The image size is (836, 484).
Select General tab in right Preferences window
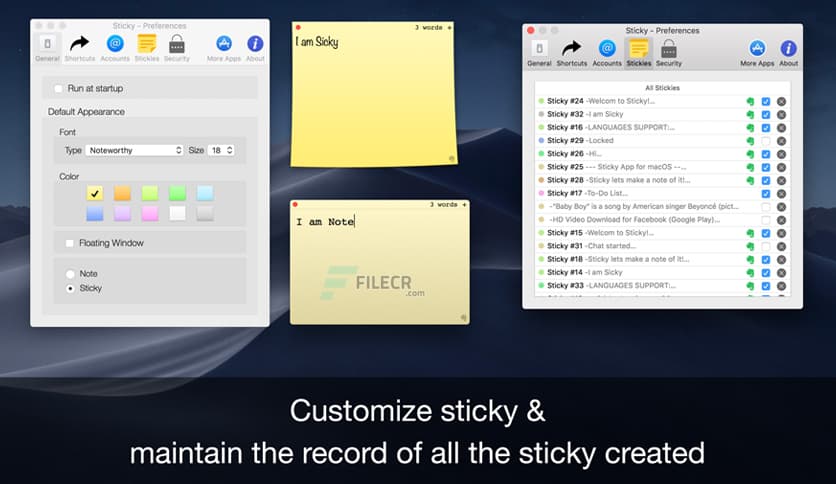click(539, 53)
